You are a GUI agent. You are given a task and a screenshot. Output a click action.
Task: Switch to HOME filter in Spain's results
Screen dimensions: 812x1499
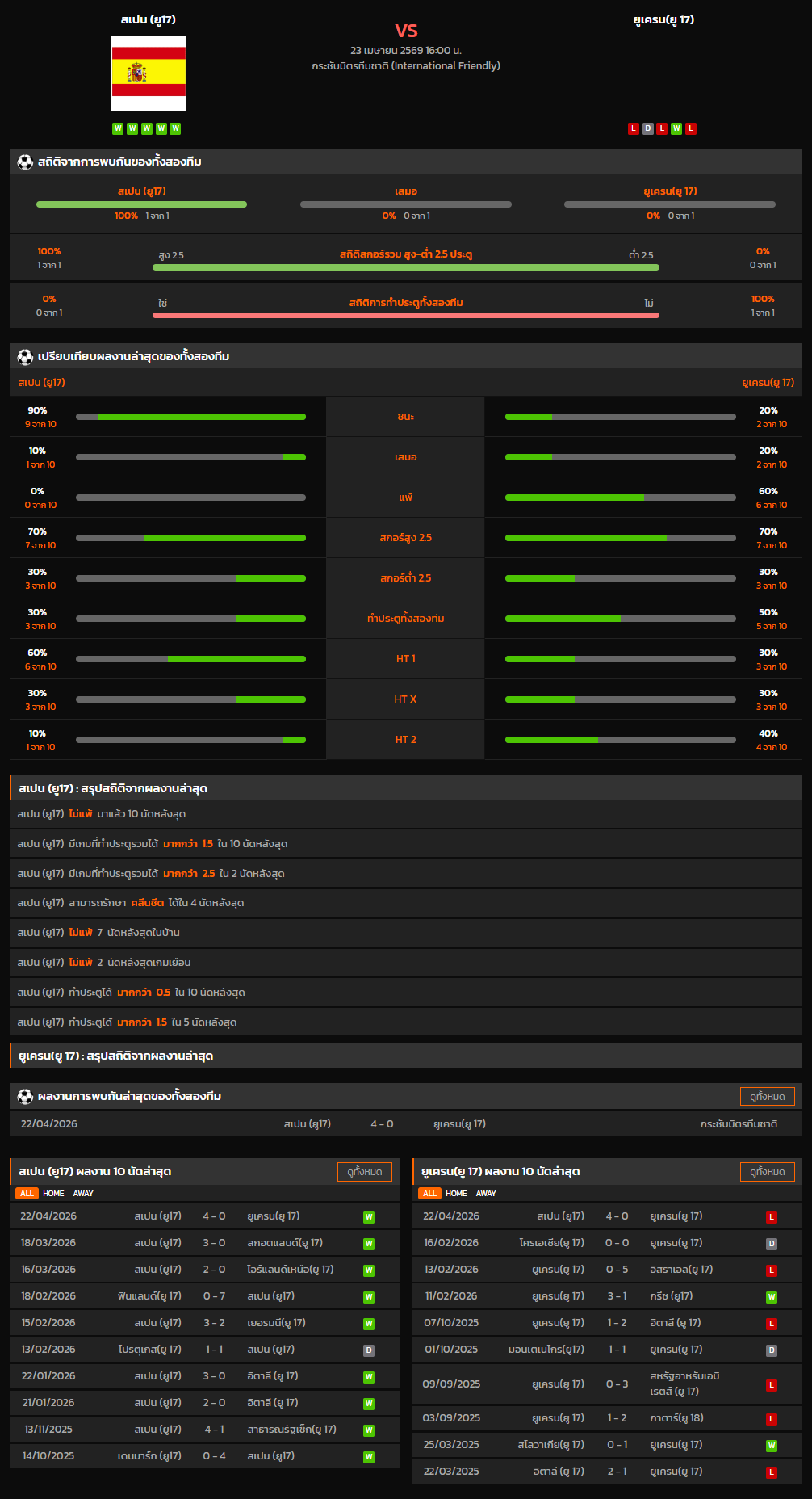point(53,1194)
